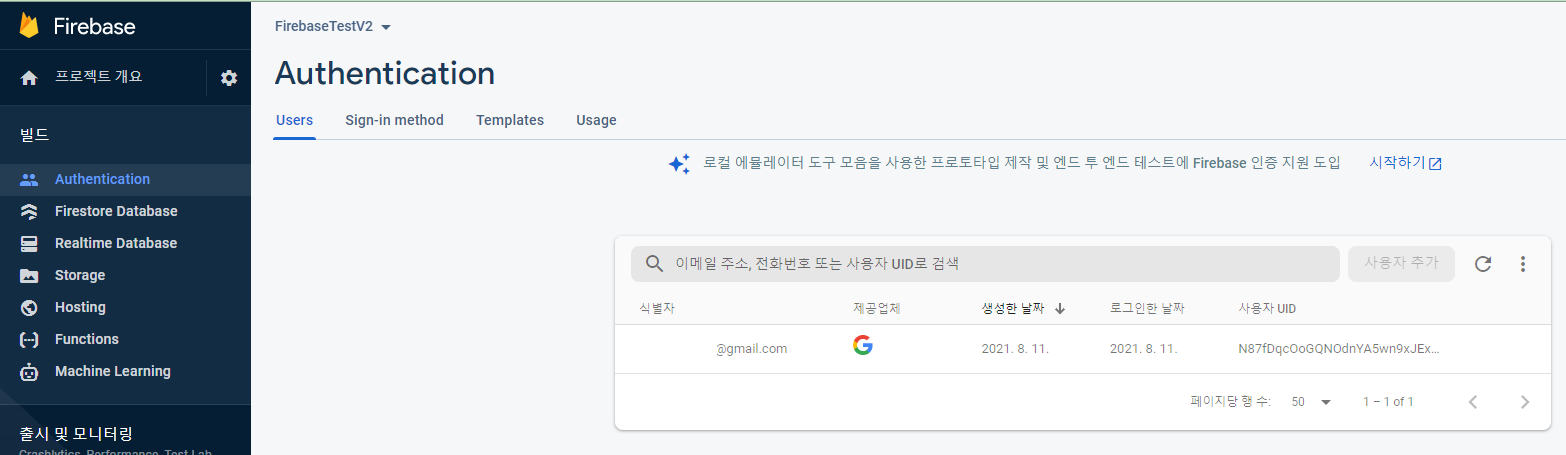1566x455 pixels.
Task: Click the 프로젝트 개요 link
Action: [99, 77]
